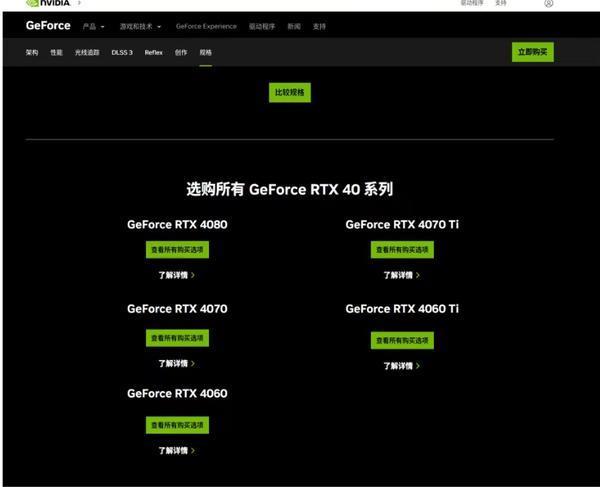Viewport: 600px width, 487px height.
Task: Select the 规格 tab
Action: point(205,52)
